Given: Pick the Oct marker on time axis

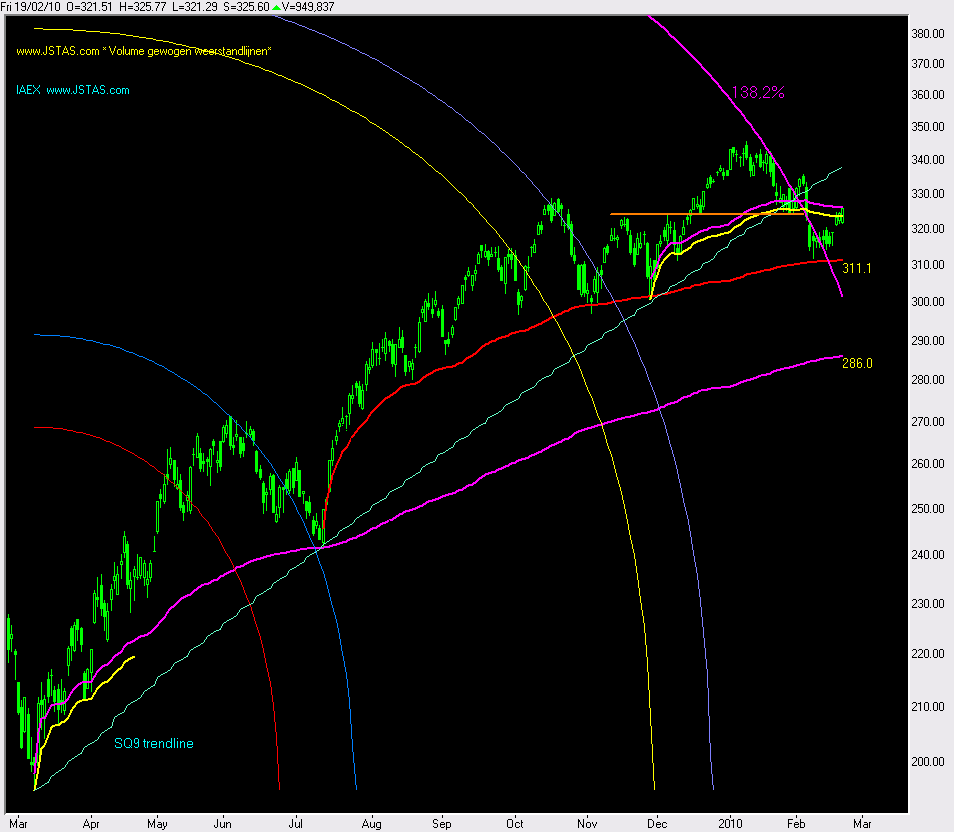Looking at the screenshot, I should (515, 823).
